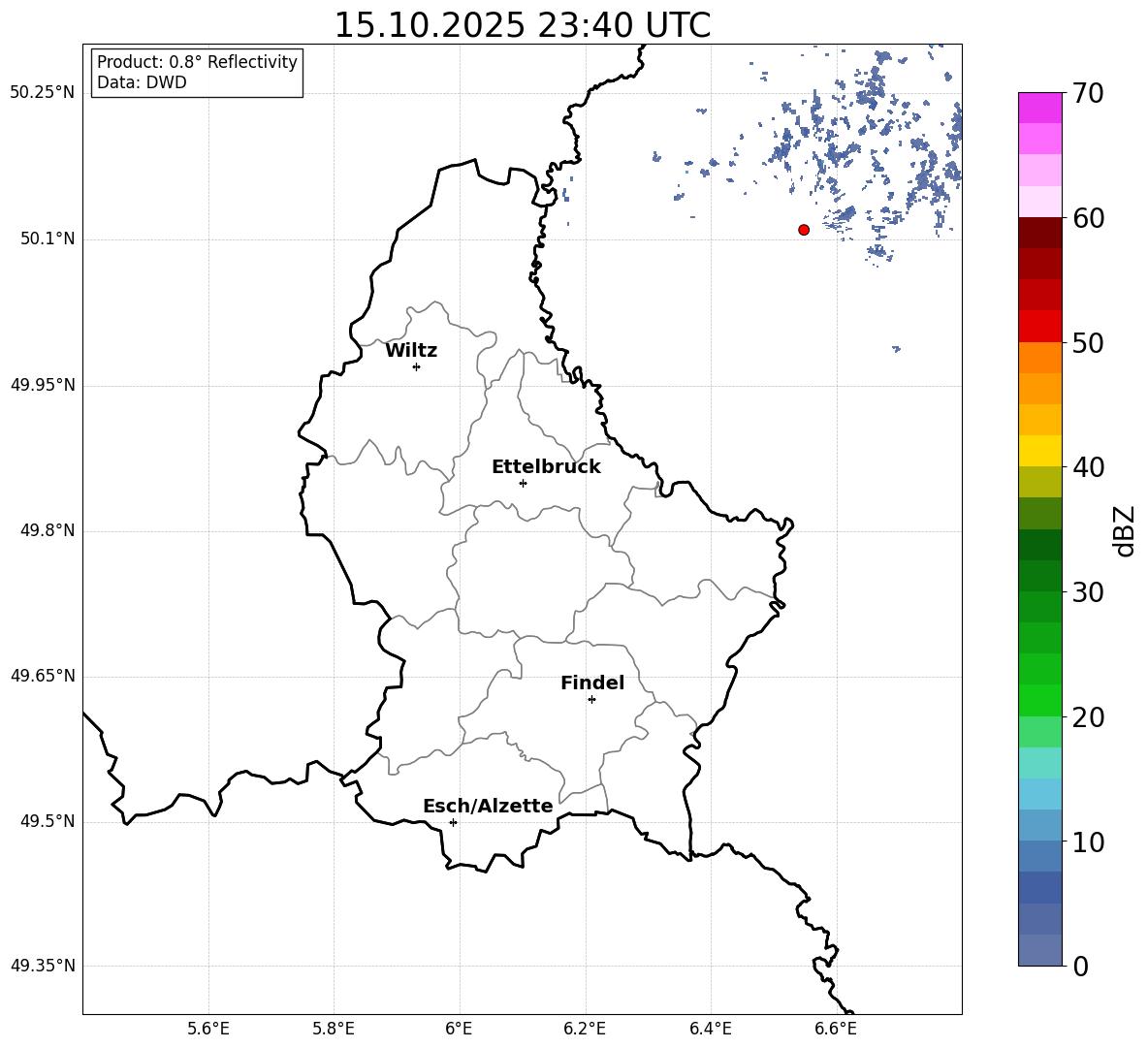Click the light cyan colorbar segment near 15
1148x1048 pixels.
[x=1039, y=763]
